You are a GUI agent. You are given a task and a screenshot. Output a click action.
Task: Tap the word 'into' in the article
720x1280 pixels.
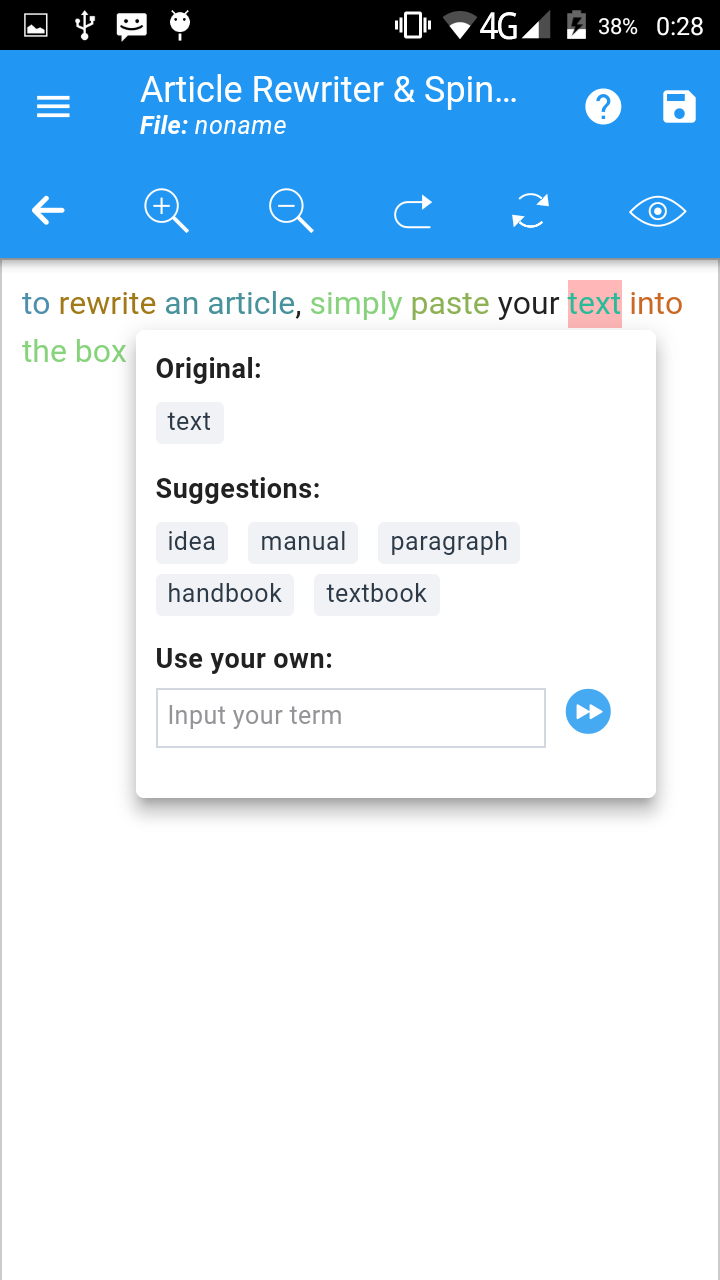656,304
